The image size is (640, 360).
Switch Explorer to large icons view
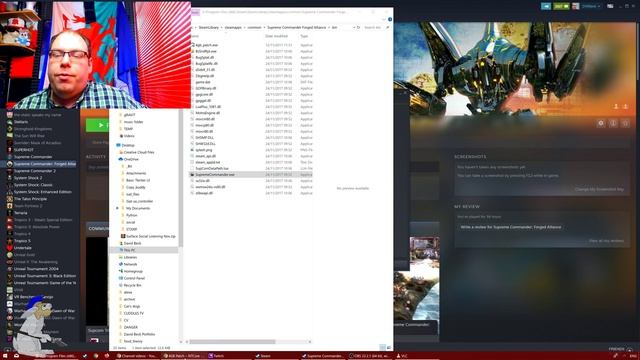tap(388, 347)
